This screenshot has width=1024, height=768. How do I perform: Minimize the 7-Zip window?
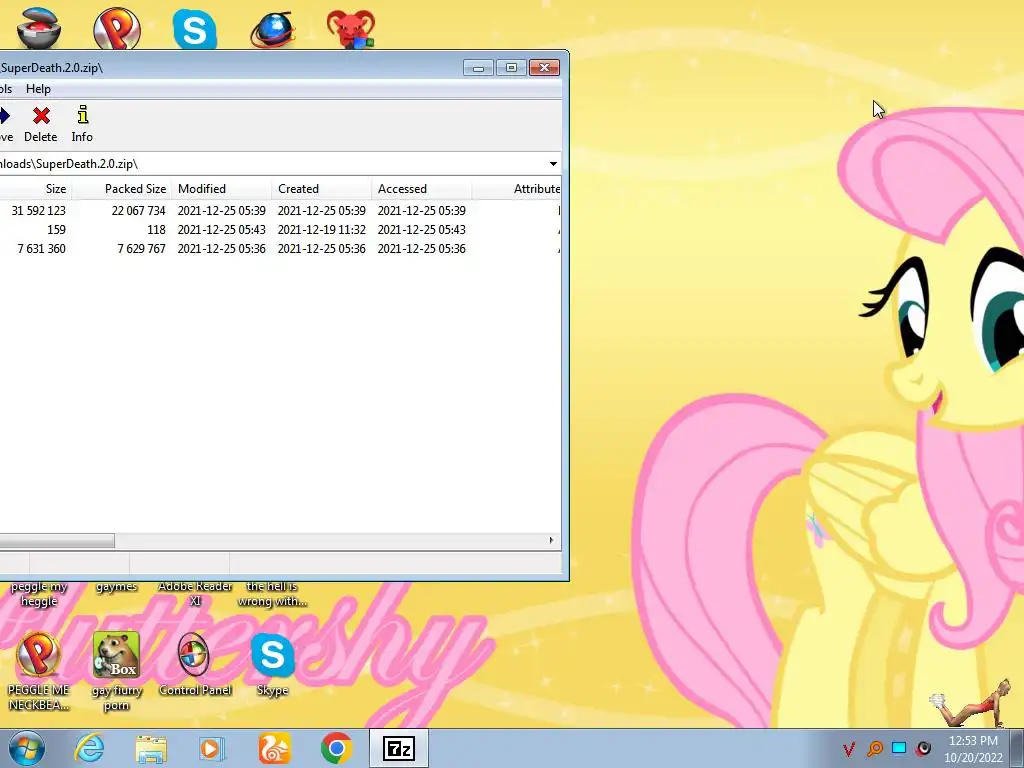pos(478,67)
